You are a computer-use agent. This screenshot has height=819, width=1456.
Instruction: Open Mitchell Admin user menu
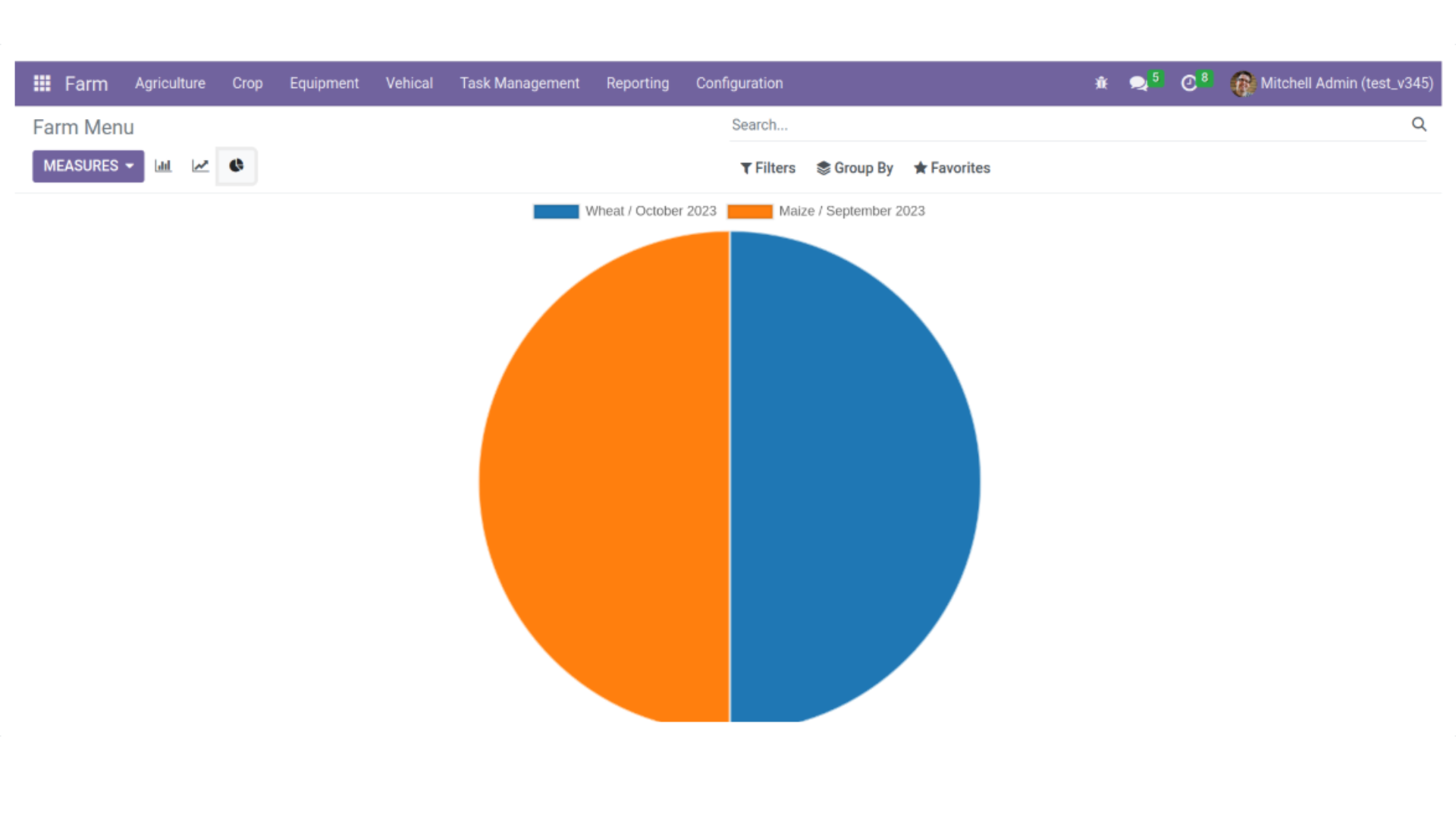point(1332,83)
